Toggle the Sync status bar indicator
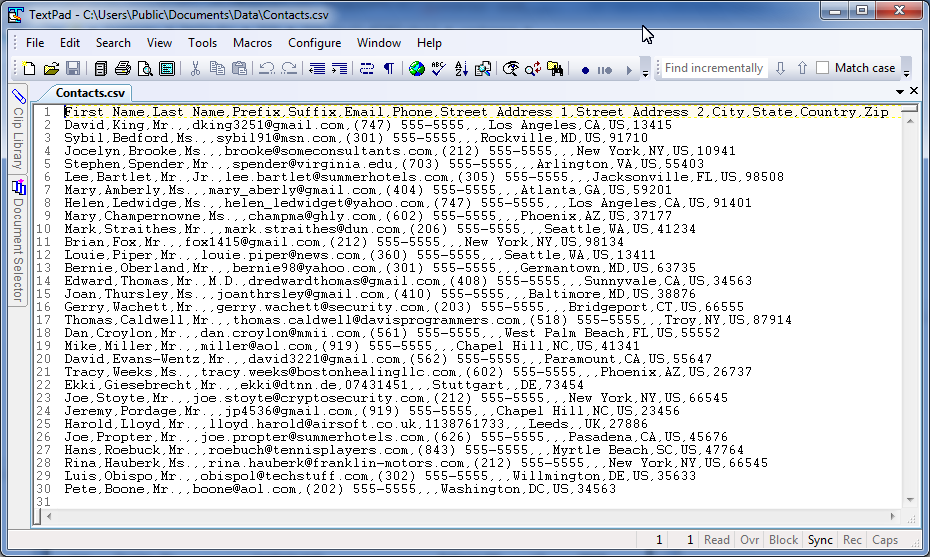 (x=820, y=540)
